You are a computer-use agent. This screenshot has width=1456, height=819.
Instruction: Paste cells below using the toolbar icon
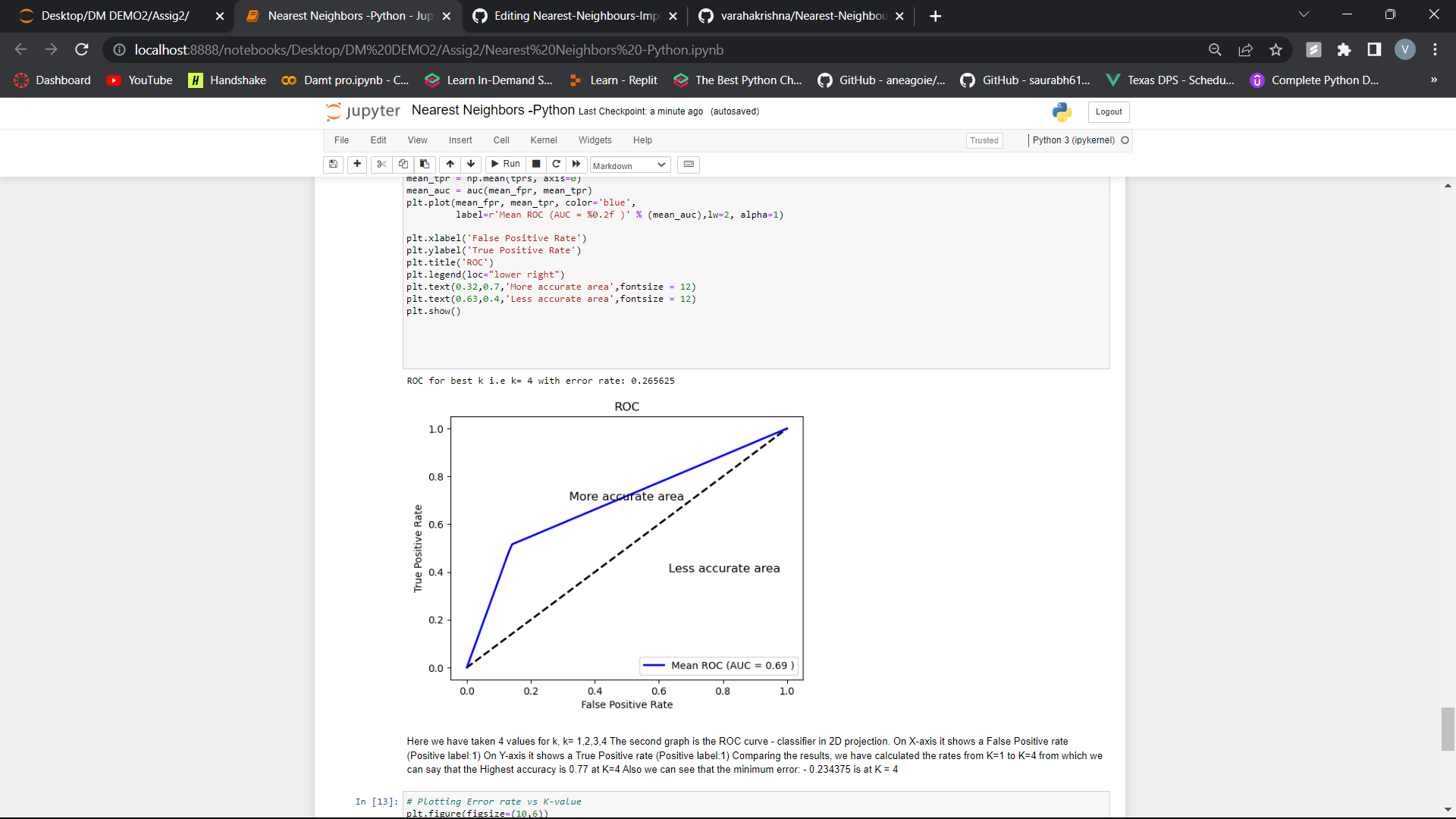[x=425, y=164]
